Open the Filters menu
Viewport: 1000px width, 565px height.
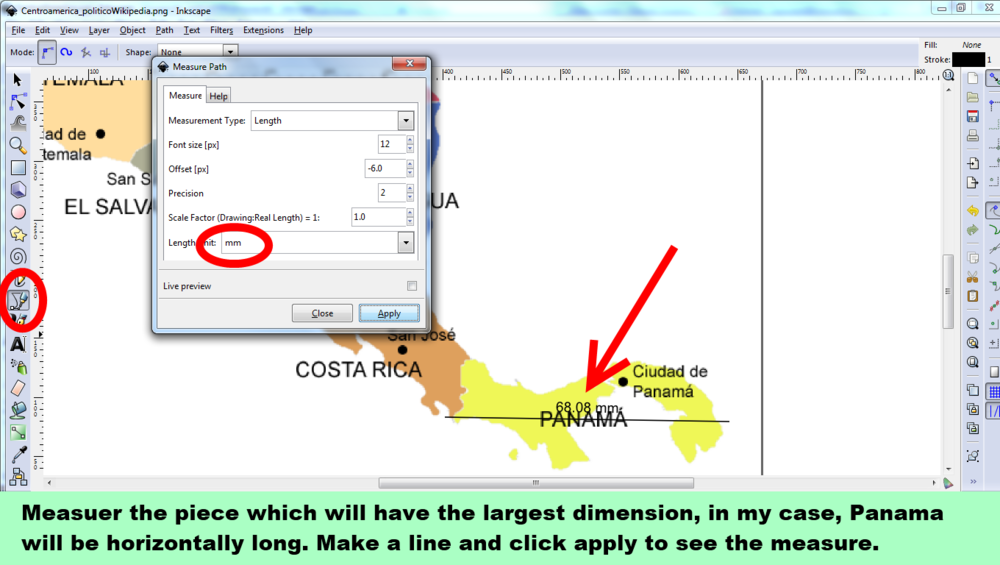[221, 30]
